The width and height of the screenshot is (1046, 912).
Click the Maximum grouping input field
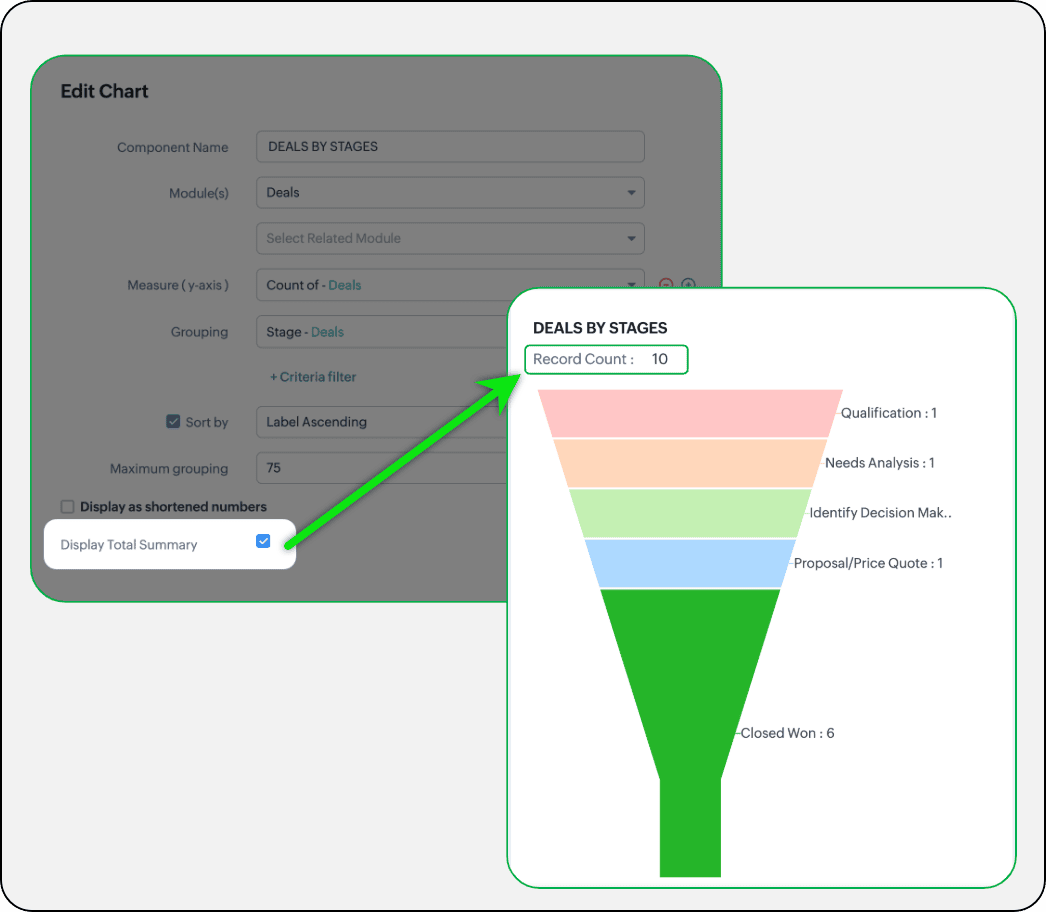(x=380, y=468)
